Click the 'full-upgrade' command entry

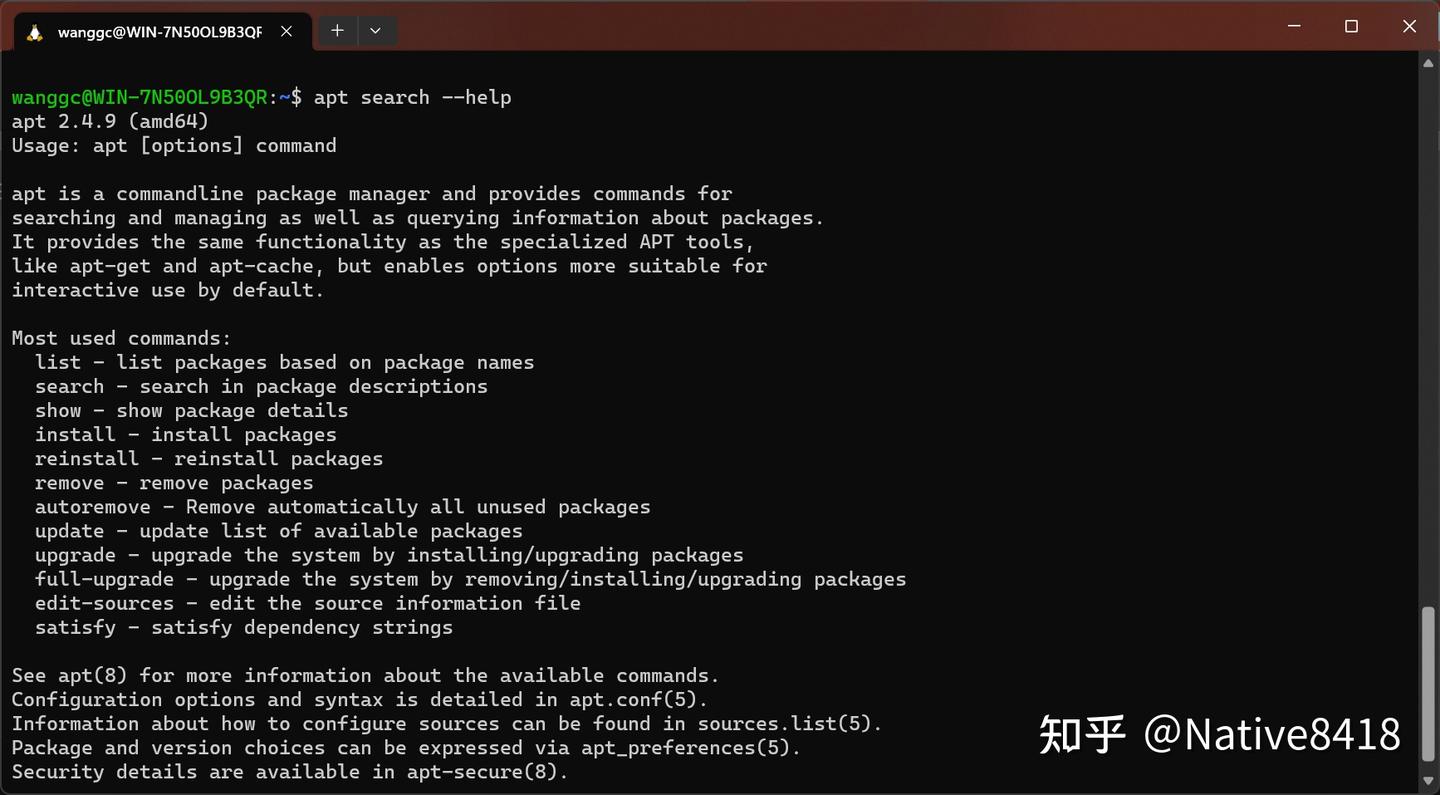(x=104, y=579)
